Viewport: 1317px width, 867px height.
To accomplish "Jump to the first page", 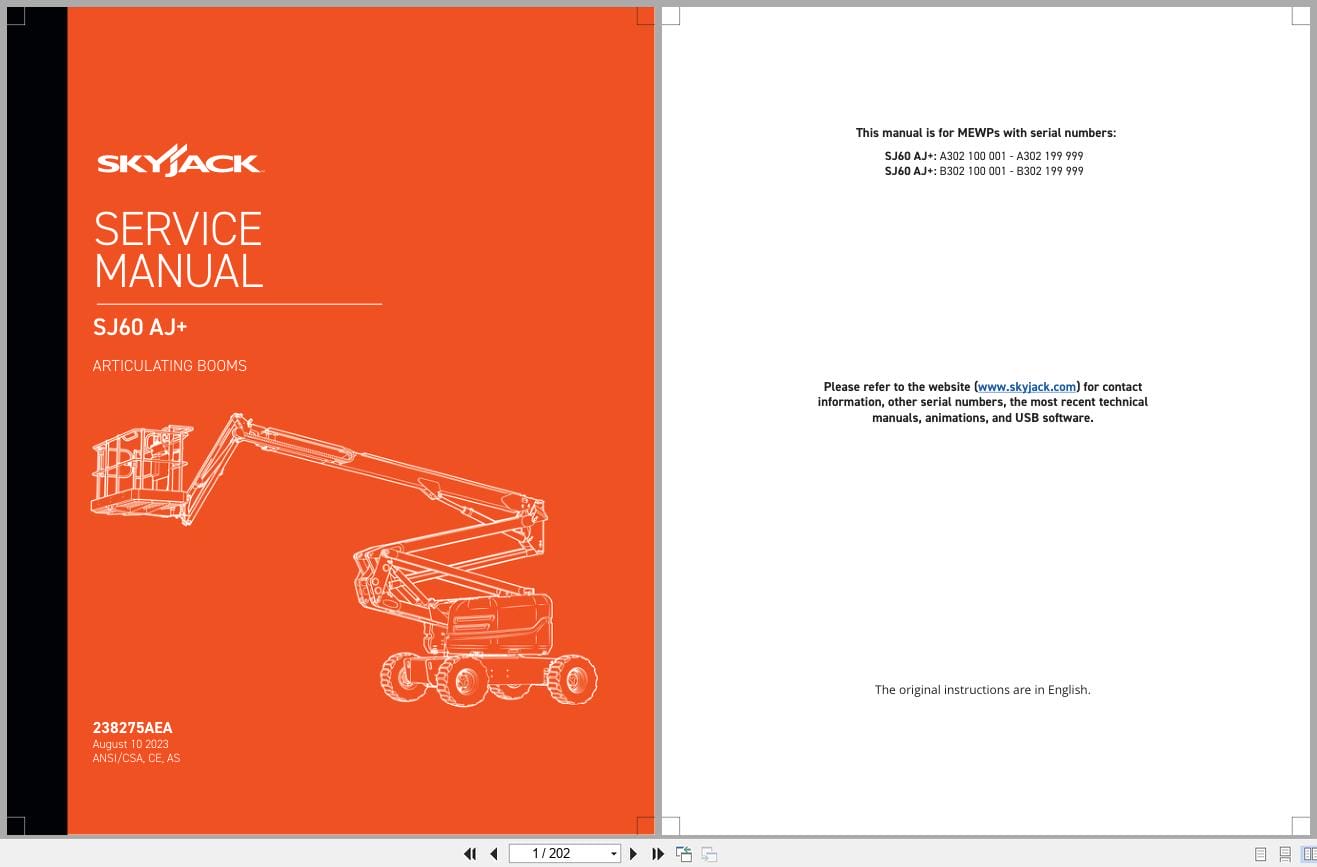I will pyautogui.click(x=470, y=854).
